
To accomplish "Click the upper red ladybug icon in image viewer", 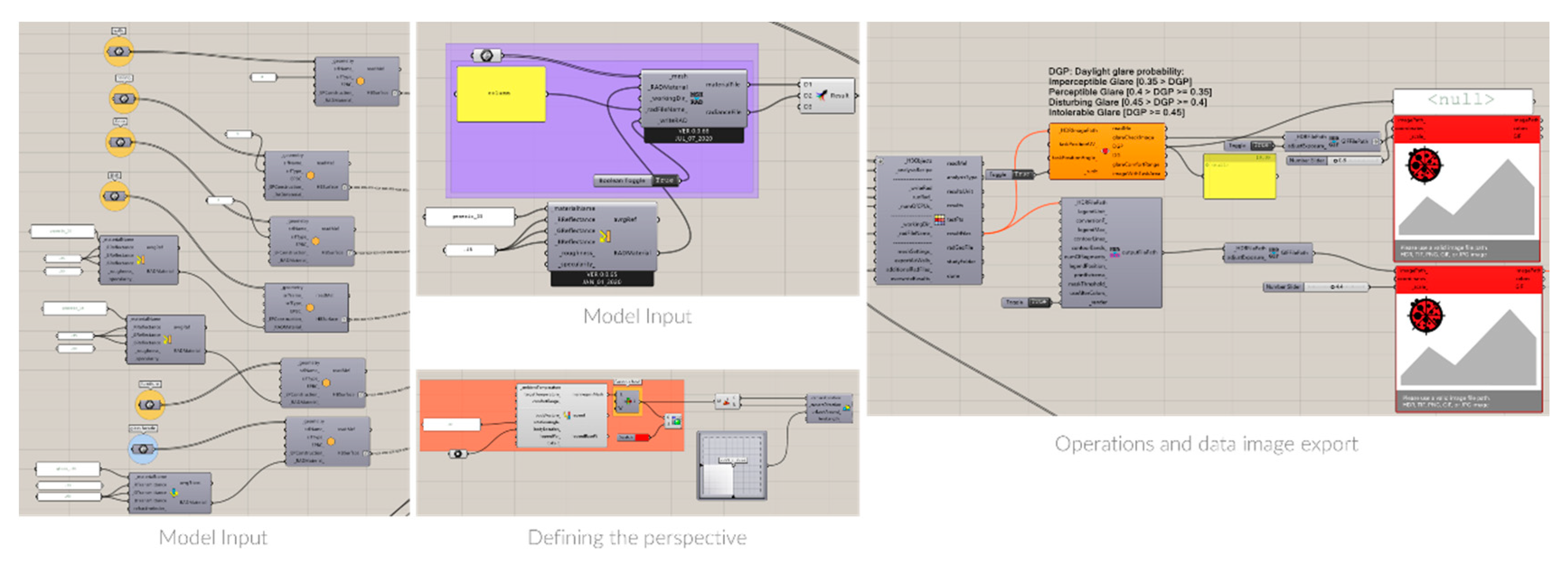I will click(x=1424, y=165).
